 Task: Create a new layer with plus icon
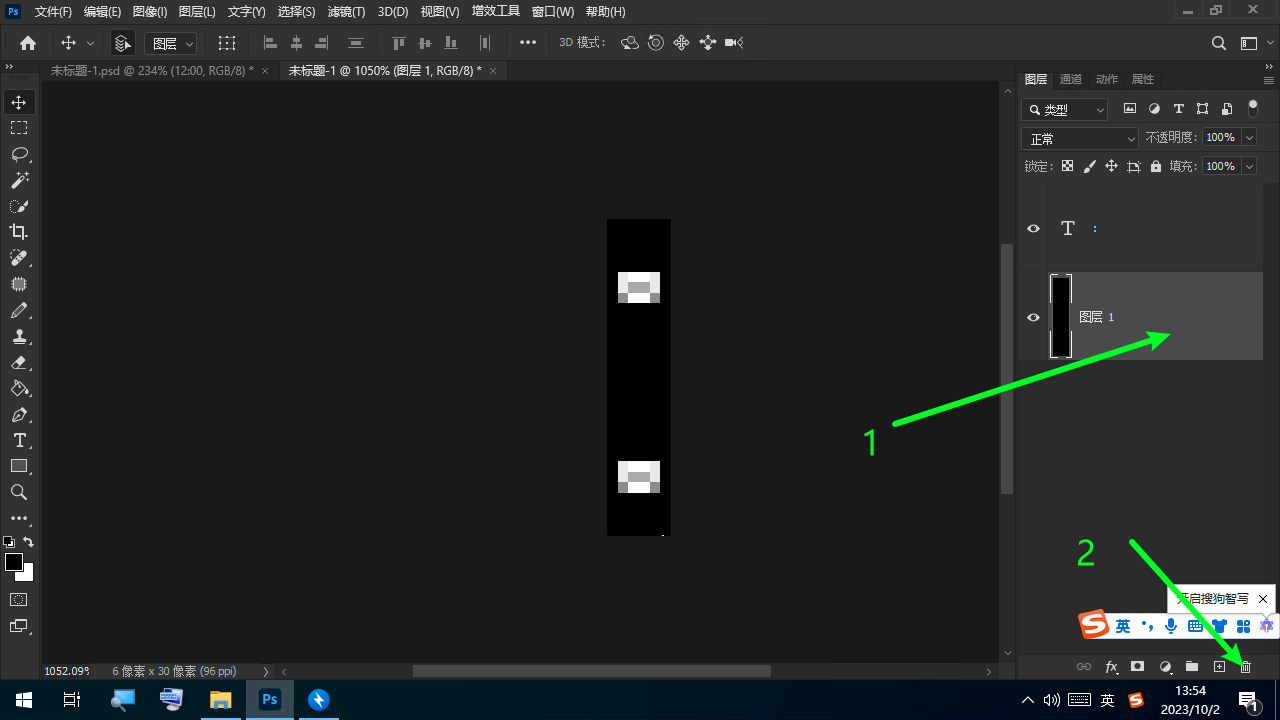[x=1219, y=666]
